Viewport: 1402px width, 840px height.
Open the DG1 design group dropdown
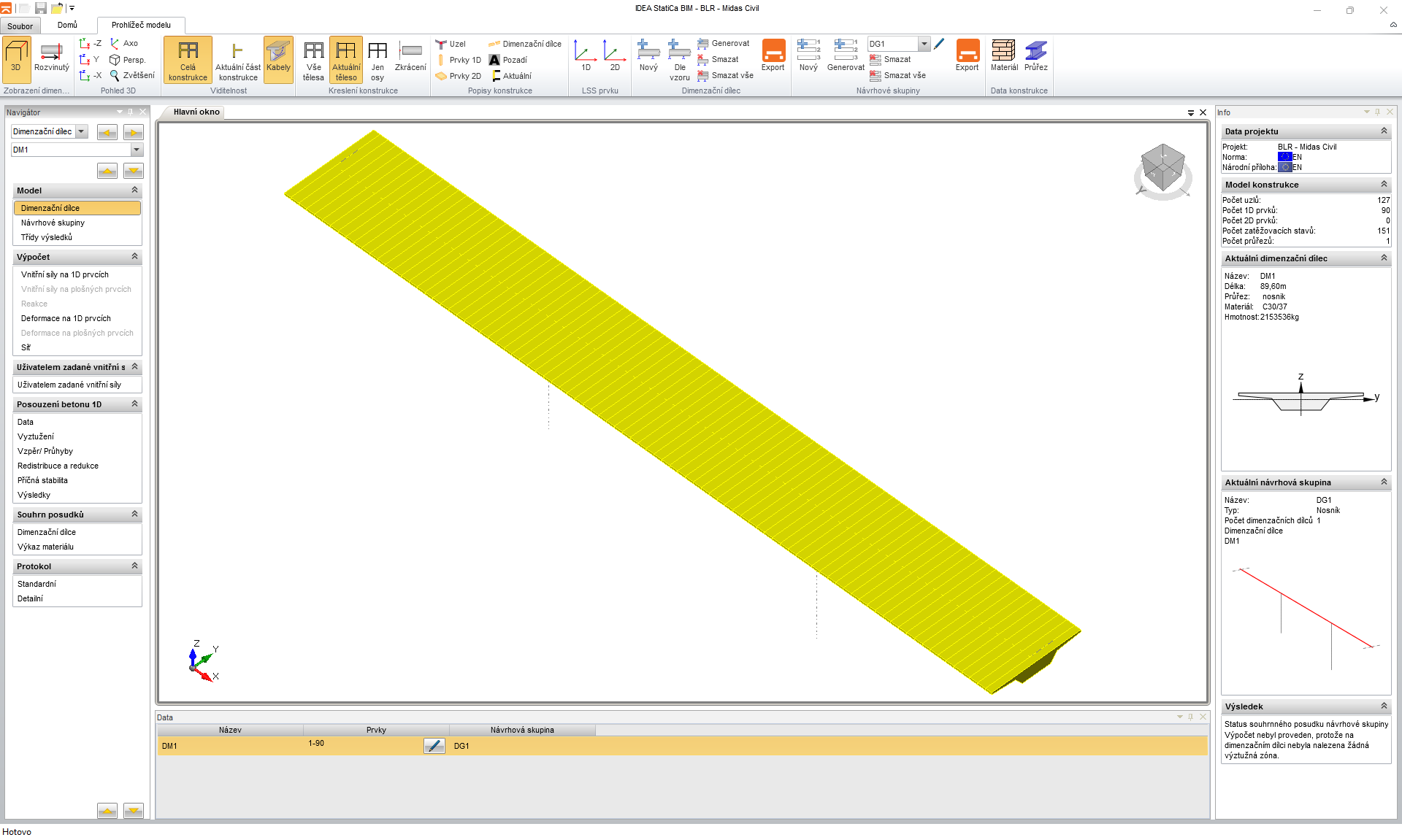click(x=924, y=44)
